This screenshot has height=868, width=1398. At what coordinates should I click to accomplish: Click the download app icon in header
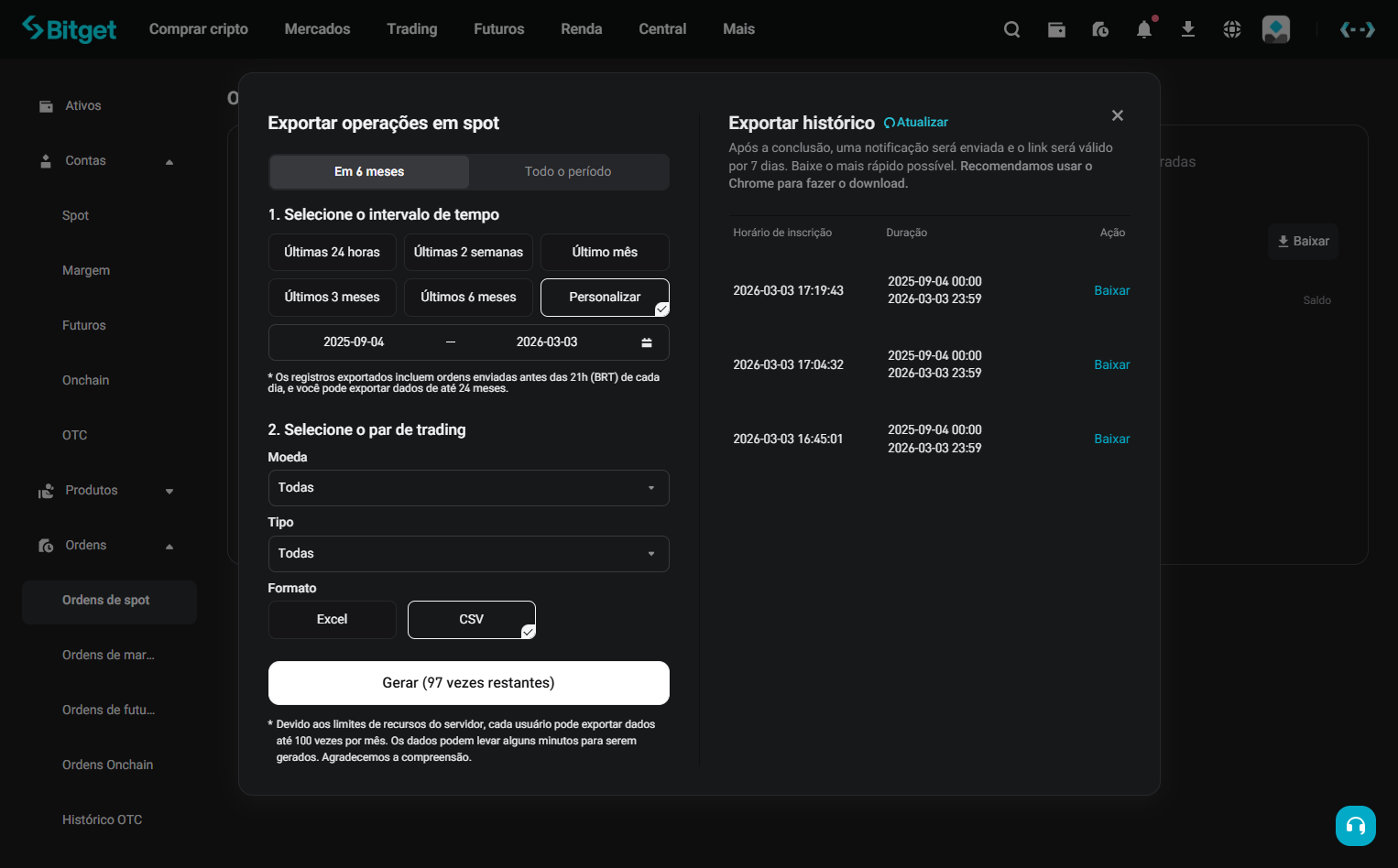1188,29
